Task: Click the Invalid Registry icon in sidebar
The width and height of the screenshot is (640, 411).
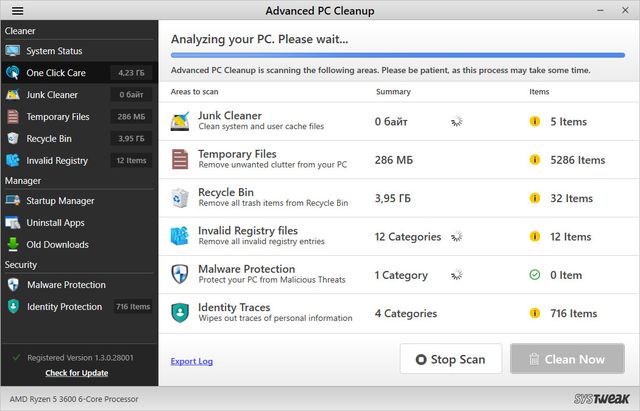Action: (x=13, y=161)
